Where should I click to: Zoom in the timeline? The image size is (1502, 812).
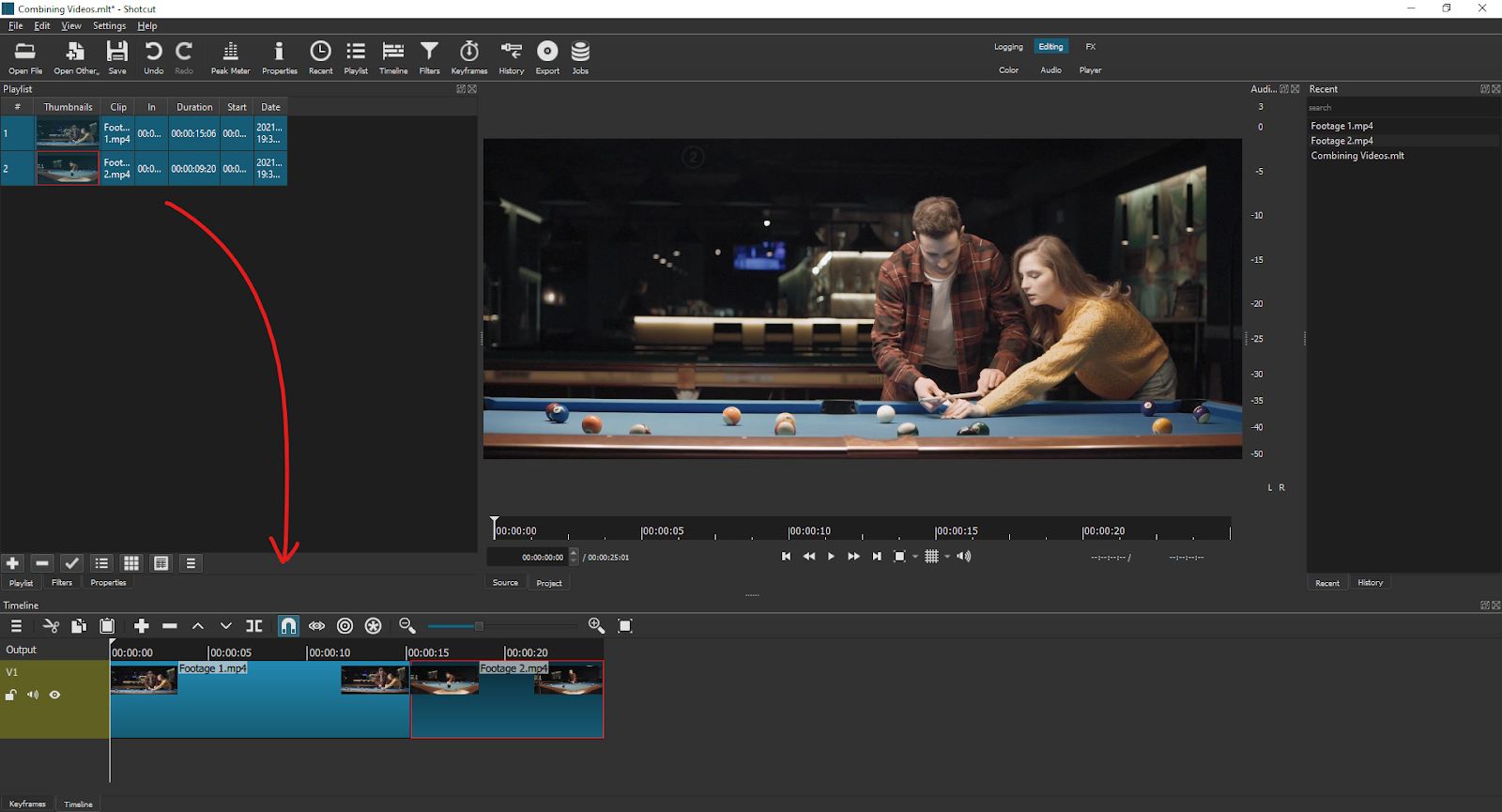tap(596, 626)
